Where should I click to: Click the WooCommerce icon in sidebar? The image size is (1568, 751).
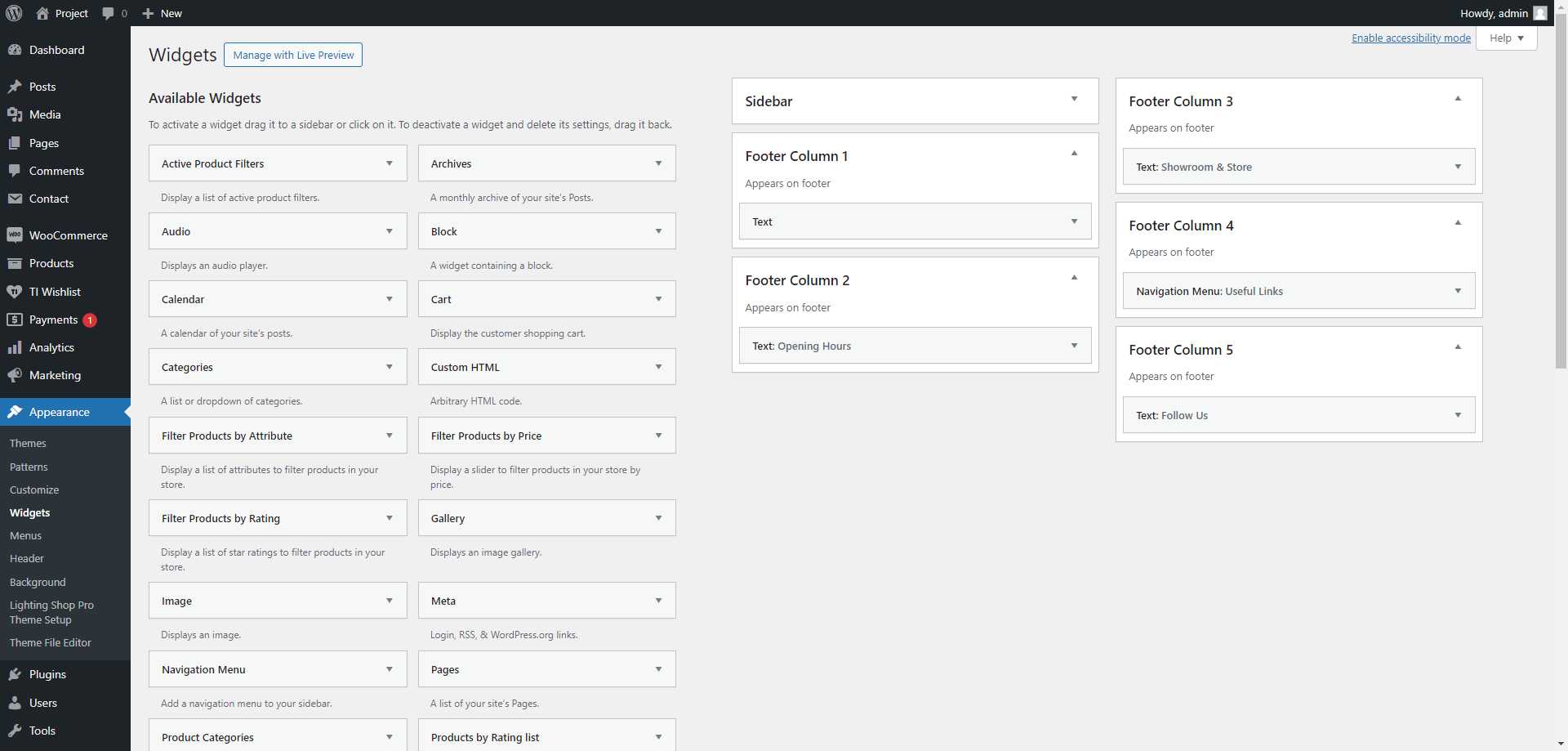click(x=15, y=235)
